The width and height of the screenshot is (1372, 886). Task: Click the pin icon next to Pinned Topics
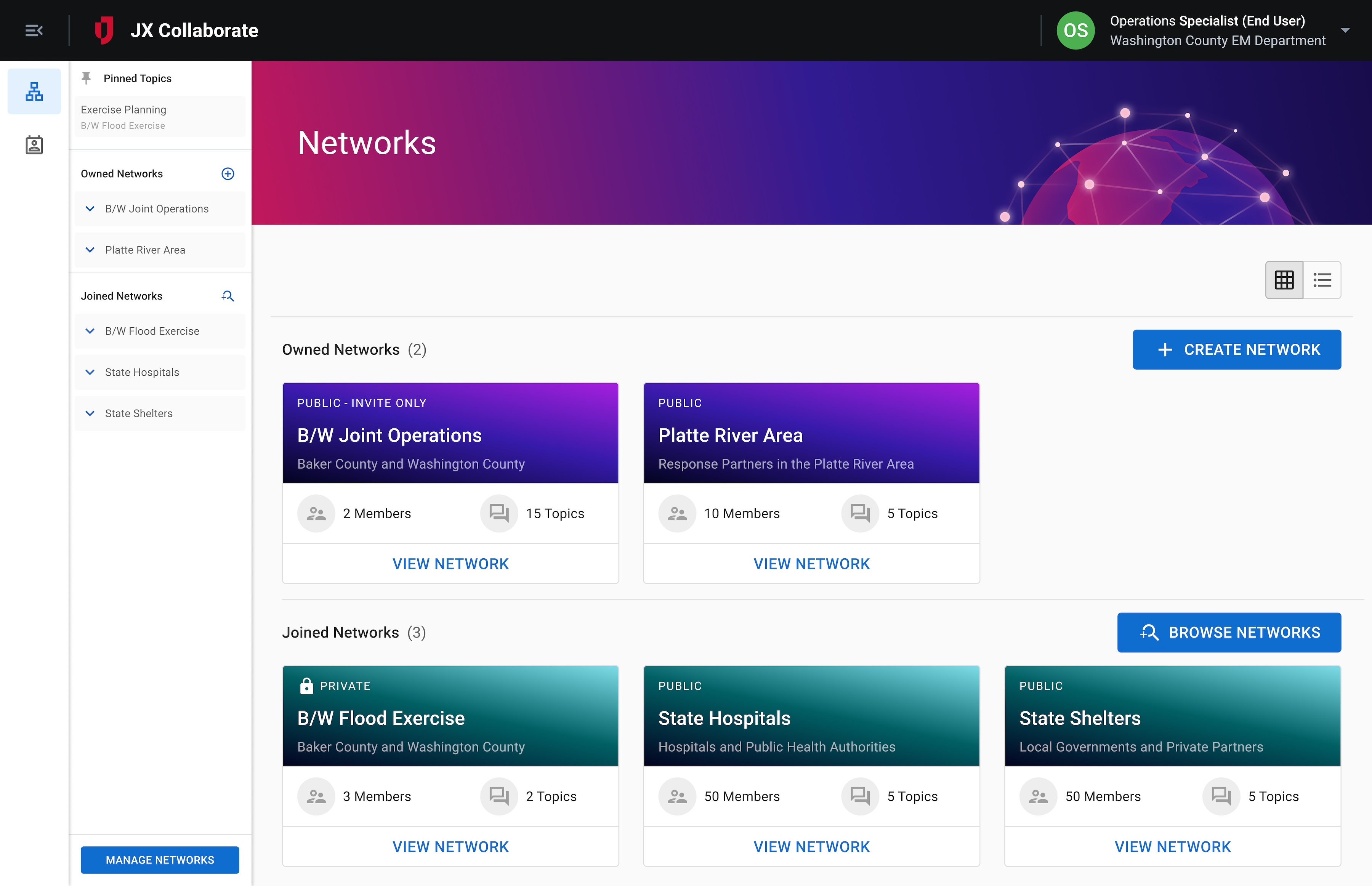86,78
